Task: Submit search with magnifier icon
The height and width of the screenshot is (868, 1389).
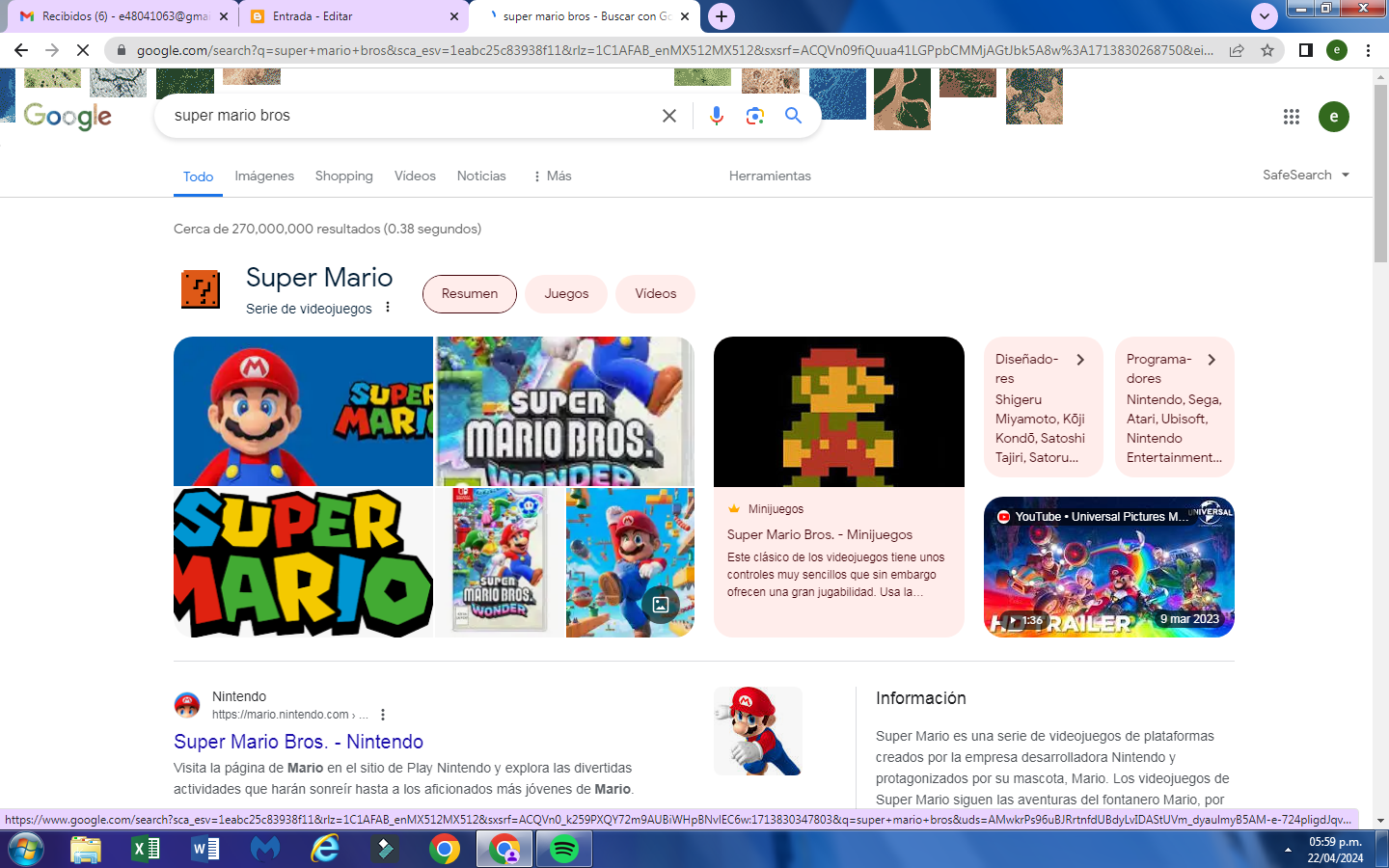Action: point(793,116)
